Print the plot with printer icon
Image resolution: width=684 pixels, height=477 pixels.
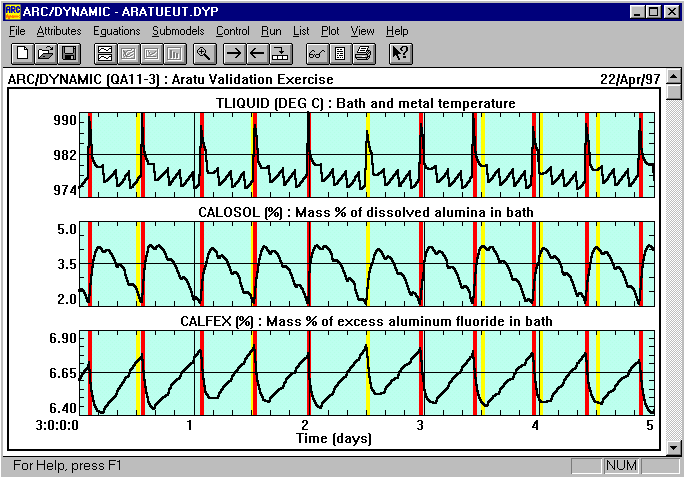coord(363,53)
